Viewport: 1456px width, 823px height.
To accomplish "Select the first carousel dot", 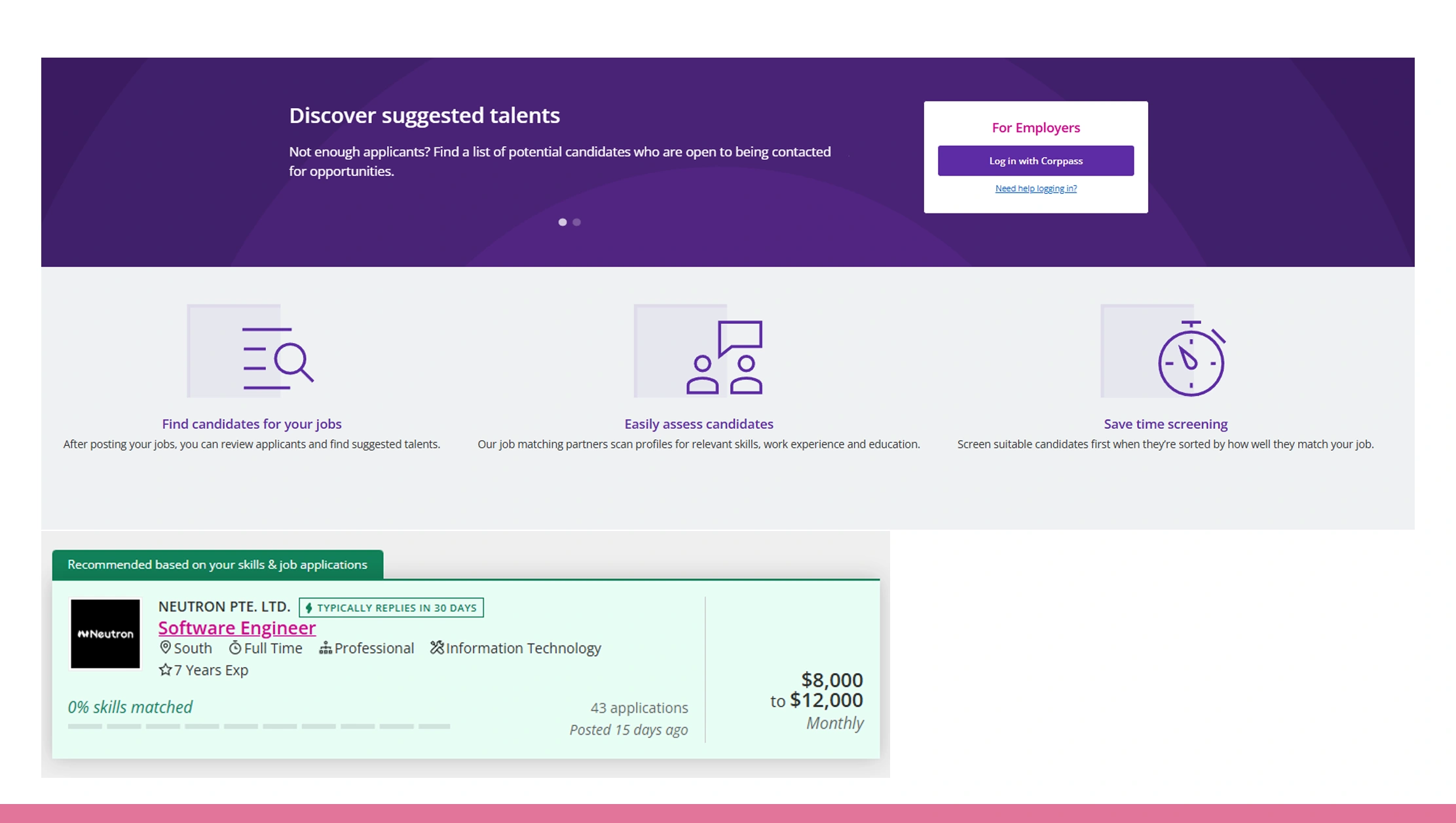I will coord(562,222).
